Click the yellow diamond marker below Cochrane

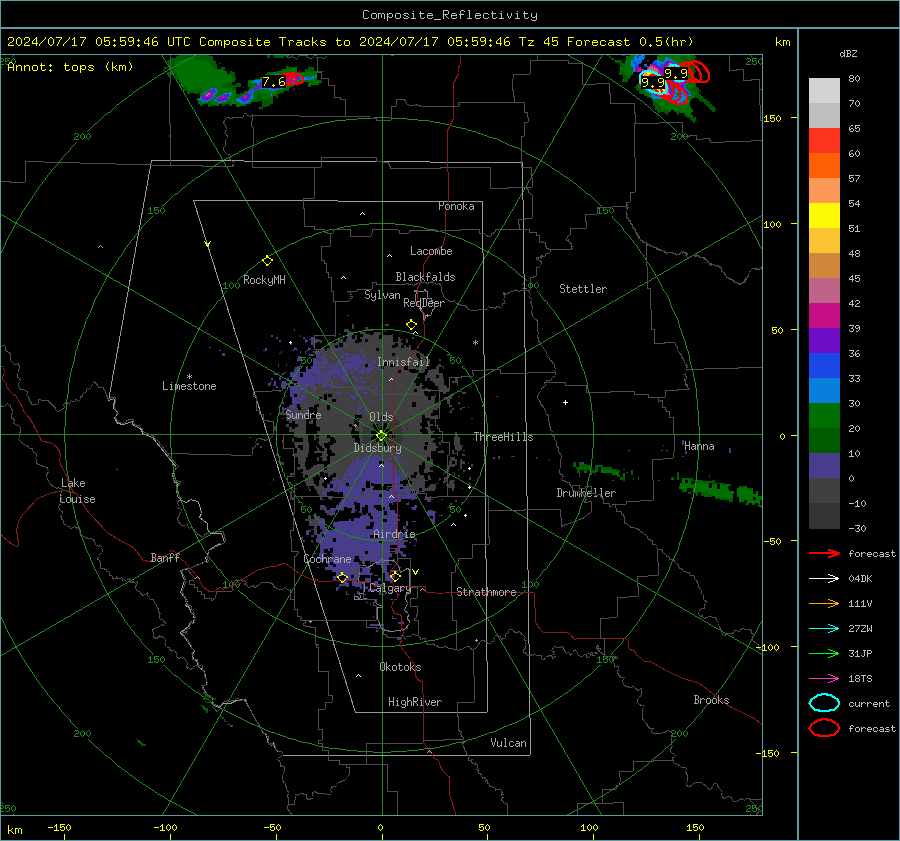click(342, 578)
